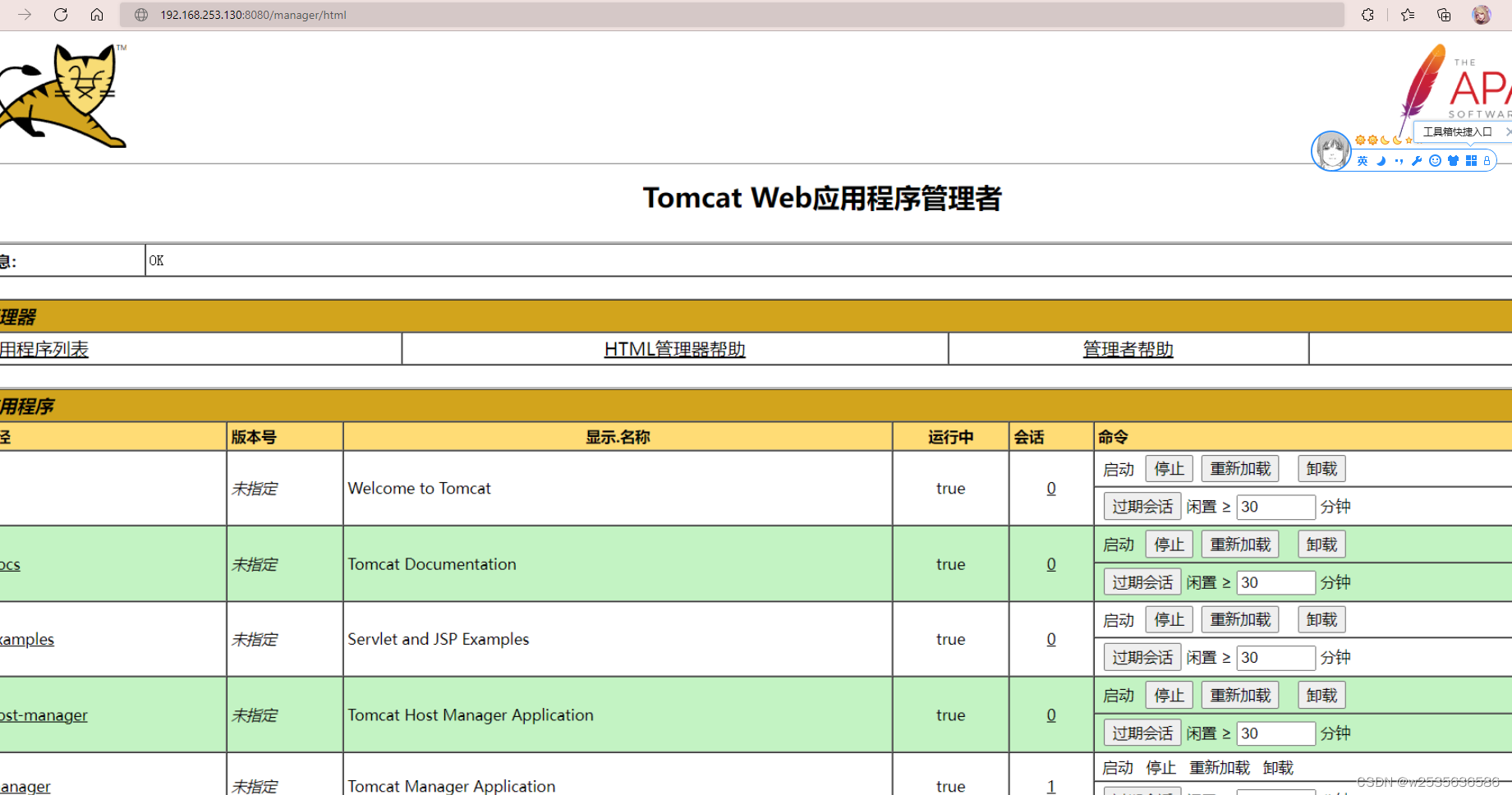Open the IME smiley emoji icon
This screenshot has height=795, width=1512.
pyautogui.click(x=1435, y=161)
